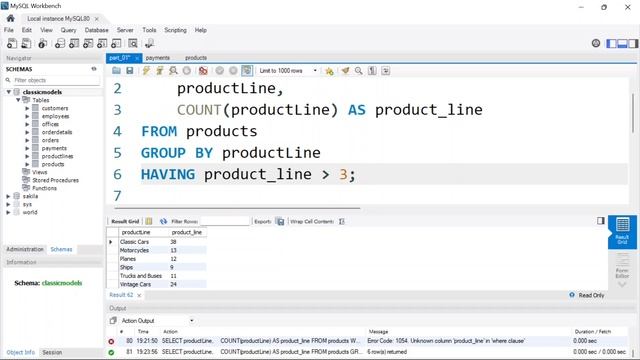Select the Result Grid side button
This screenshot has width=640, height=360.
pos(622,231)
